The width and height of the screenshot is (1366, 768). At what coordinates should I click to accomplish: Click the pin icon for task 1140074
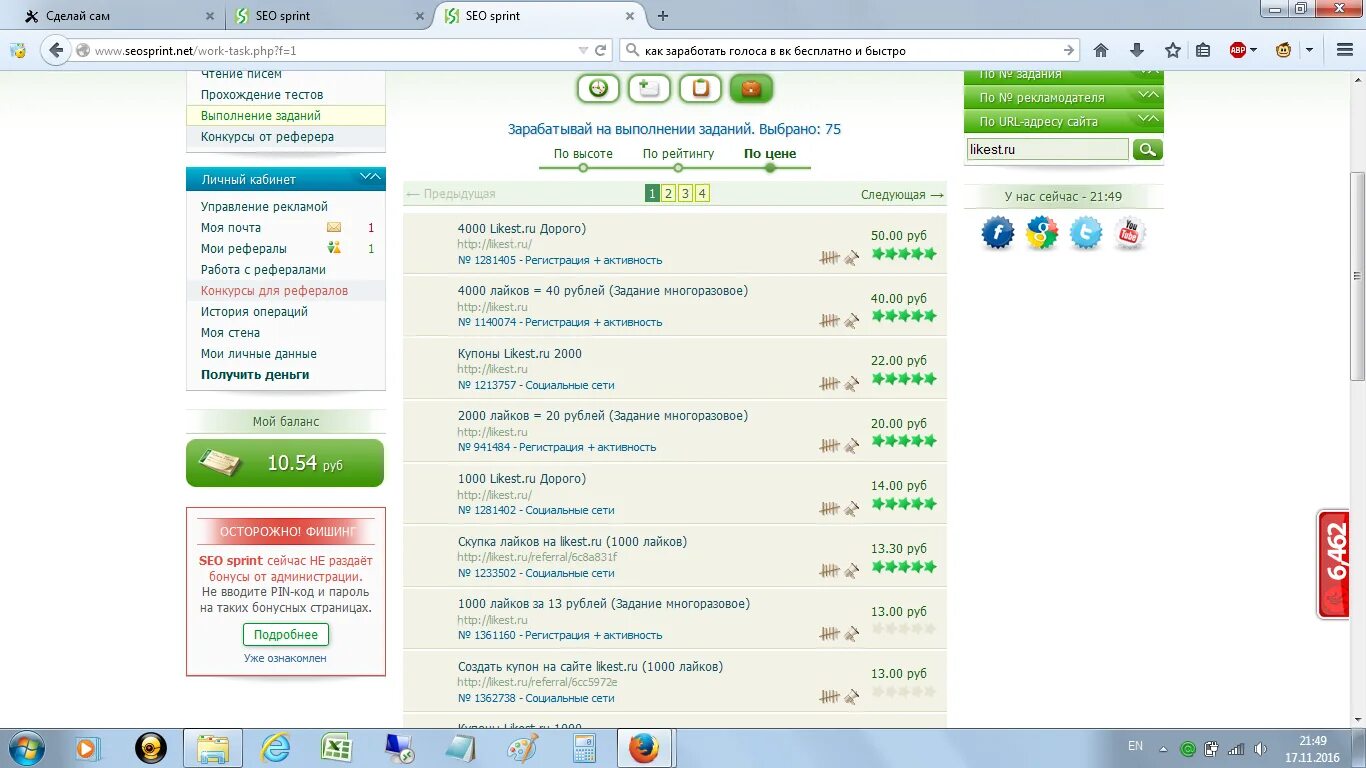[x=851, y=321]
